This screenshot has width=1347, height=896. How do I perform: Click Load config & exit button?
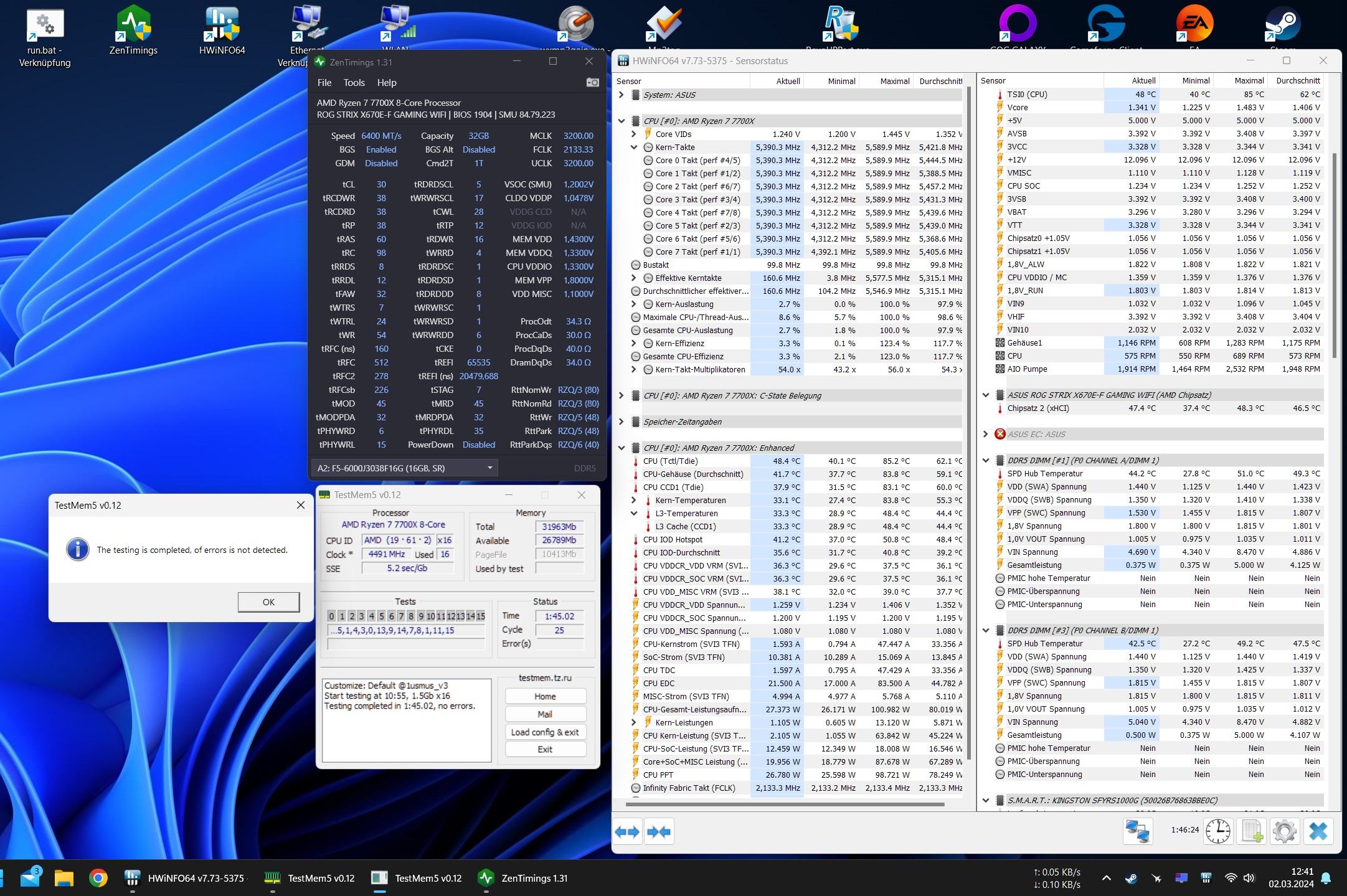(x=545, y=732)
